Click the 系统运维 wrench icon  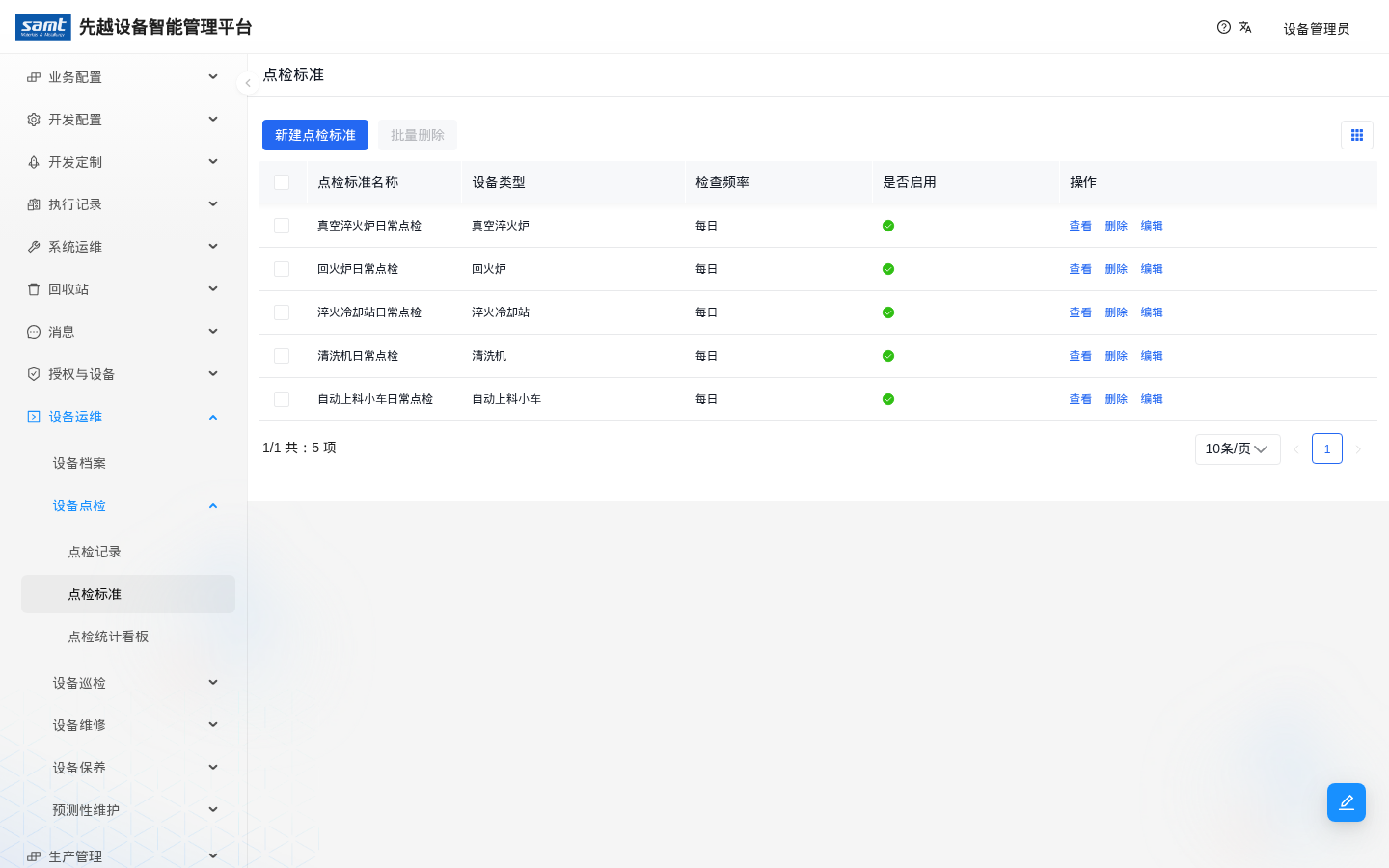pyautogui.click(x=34, y=247)
